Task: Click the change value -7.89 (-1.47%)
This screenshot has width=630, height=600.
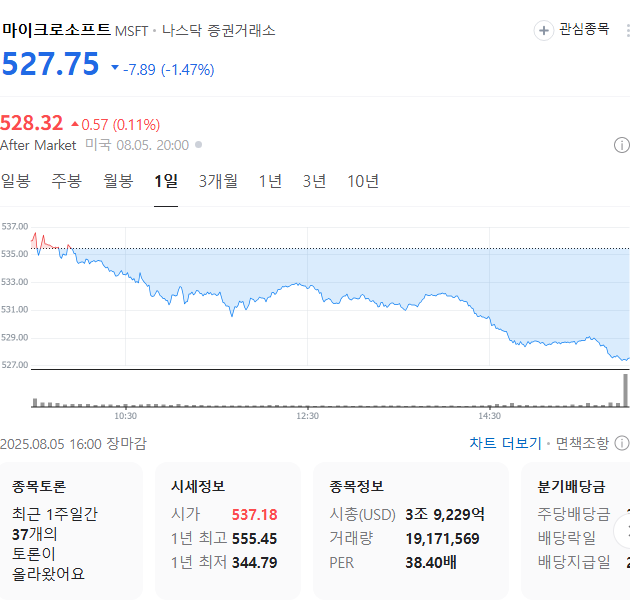Action: (x=168, y=70)
